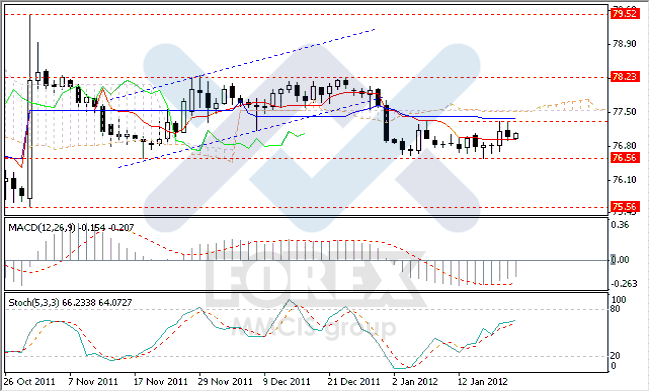Viewport: 650px width, 392px height.
Task: Select the 78.23 price level label
Action: click(625, 77)
